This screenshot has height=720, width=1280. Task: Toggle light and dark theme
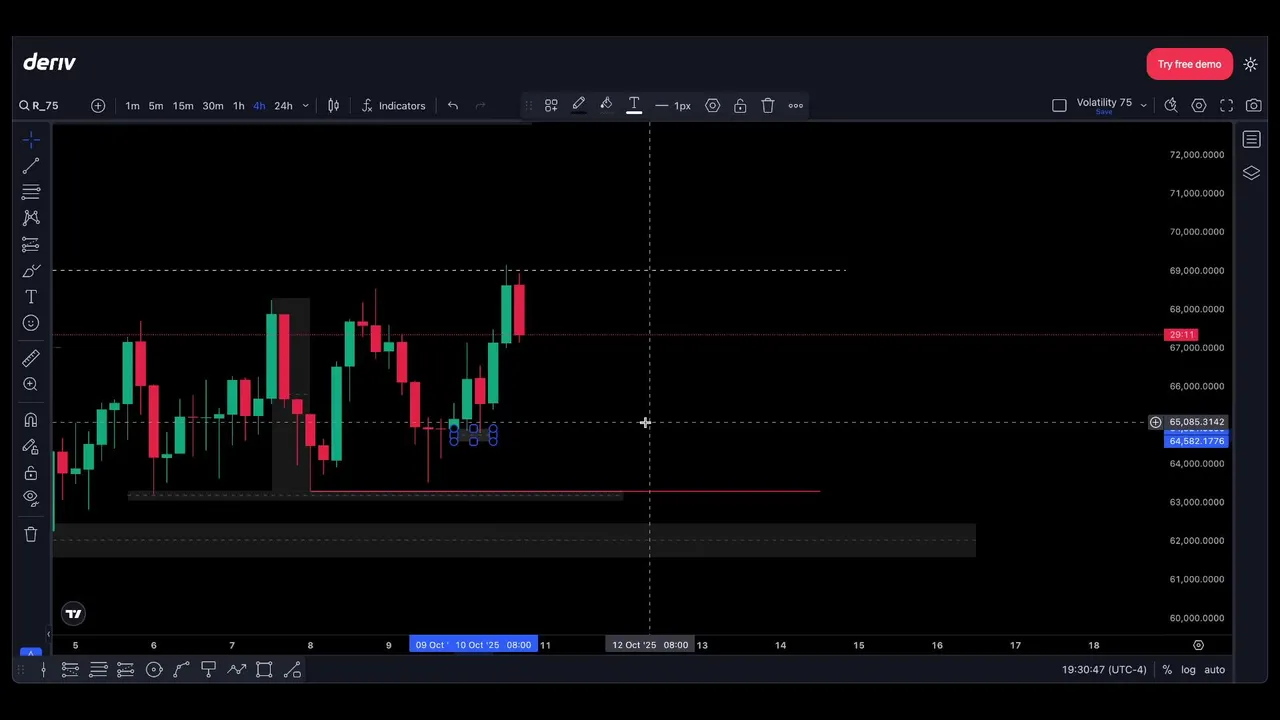(x=1250, y=64)
